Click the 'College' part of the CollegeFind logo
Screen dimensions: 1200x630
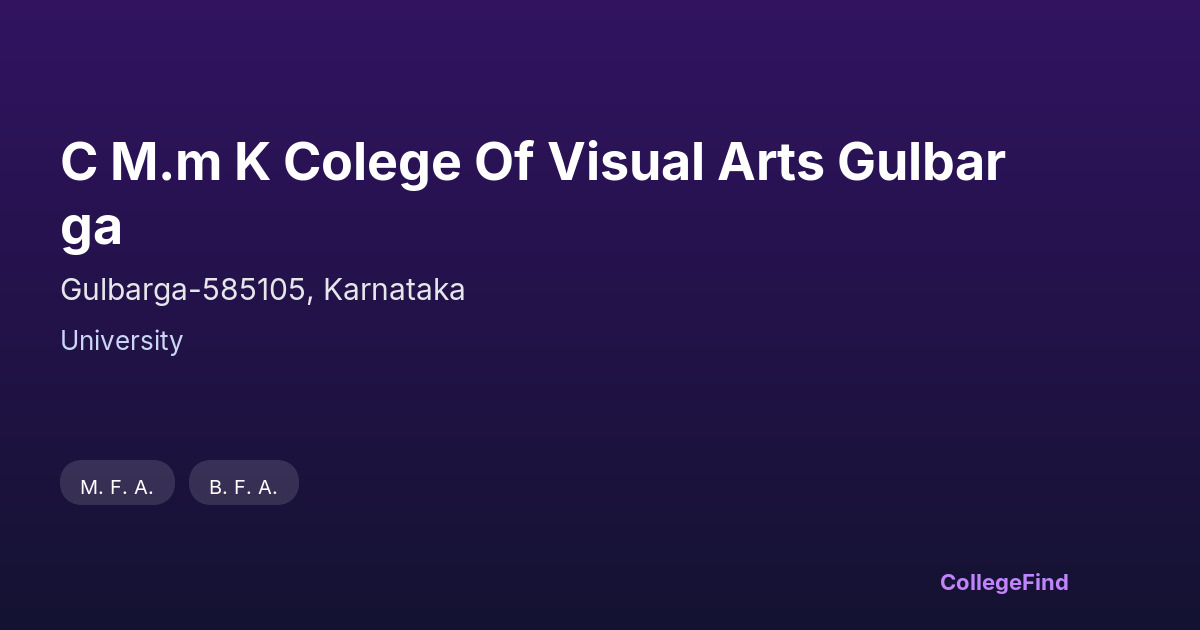coord(980,582)
